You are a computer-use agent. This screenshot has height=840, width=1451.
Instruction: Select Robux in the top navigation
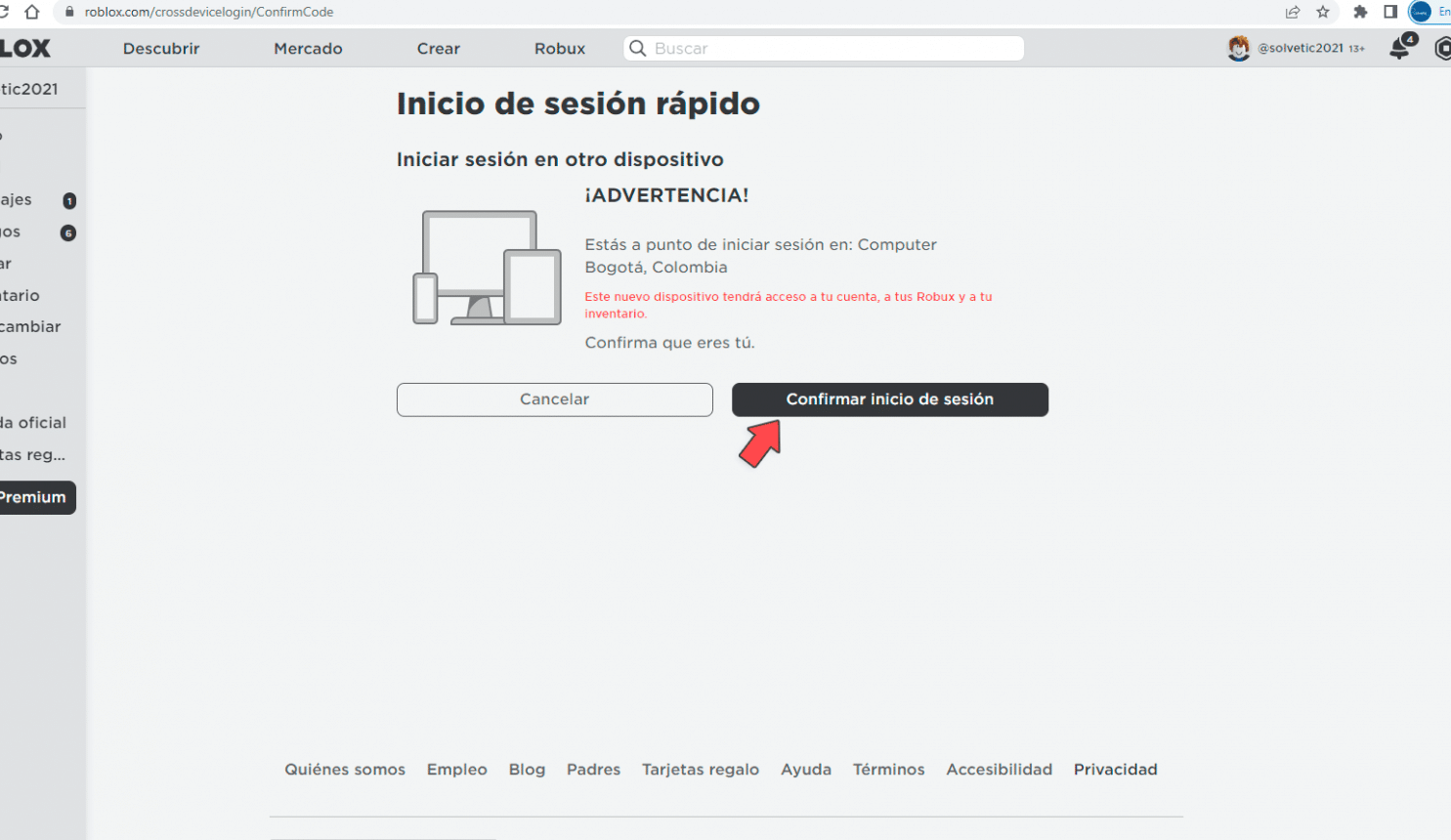[x=560, y=48]
